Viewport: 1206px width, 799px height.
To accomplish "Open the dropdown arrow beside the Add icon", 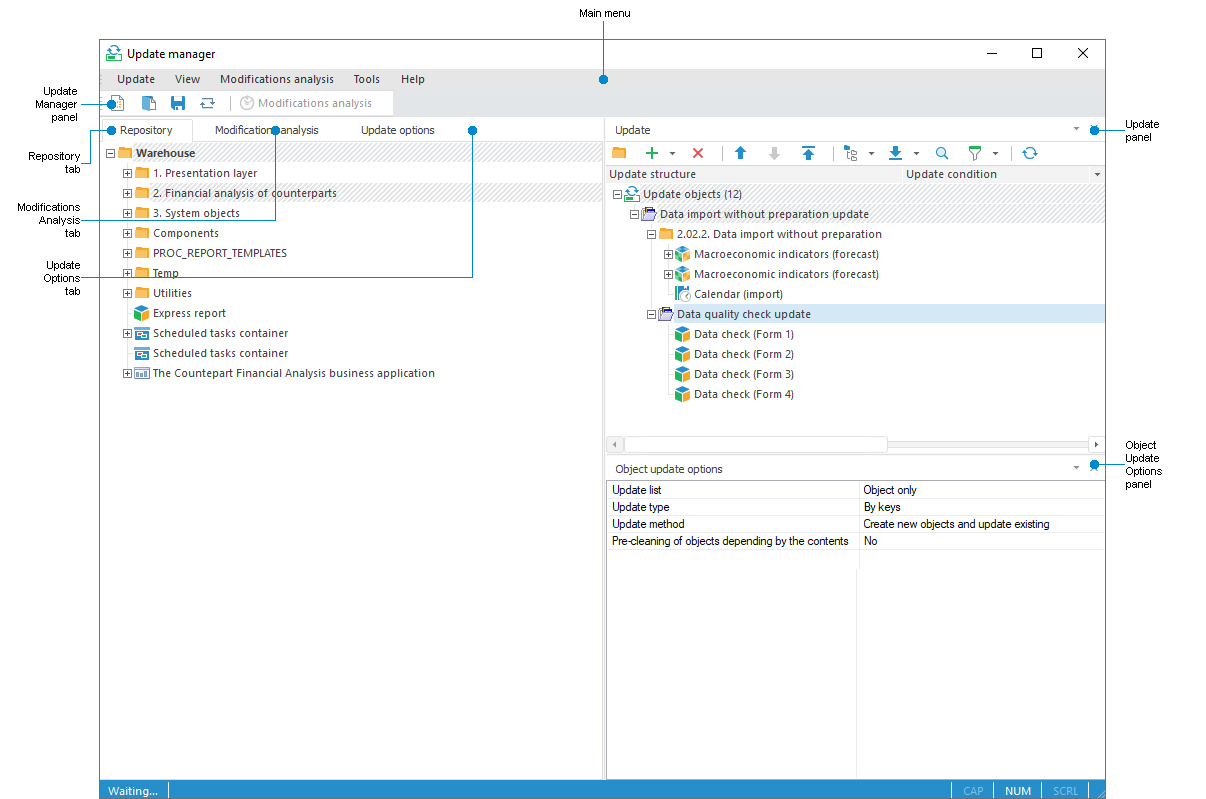I will 672,154.
